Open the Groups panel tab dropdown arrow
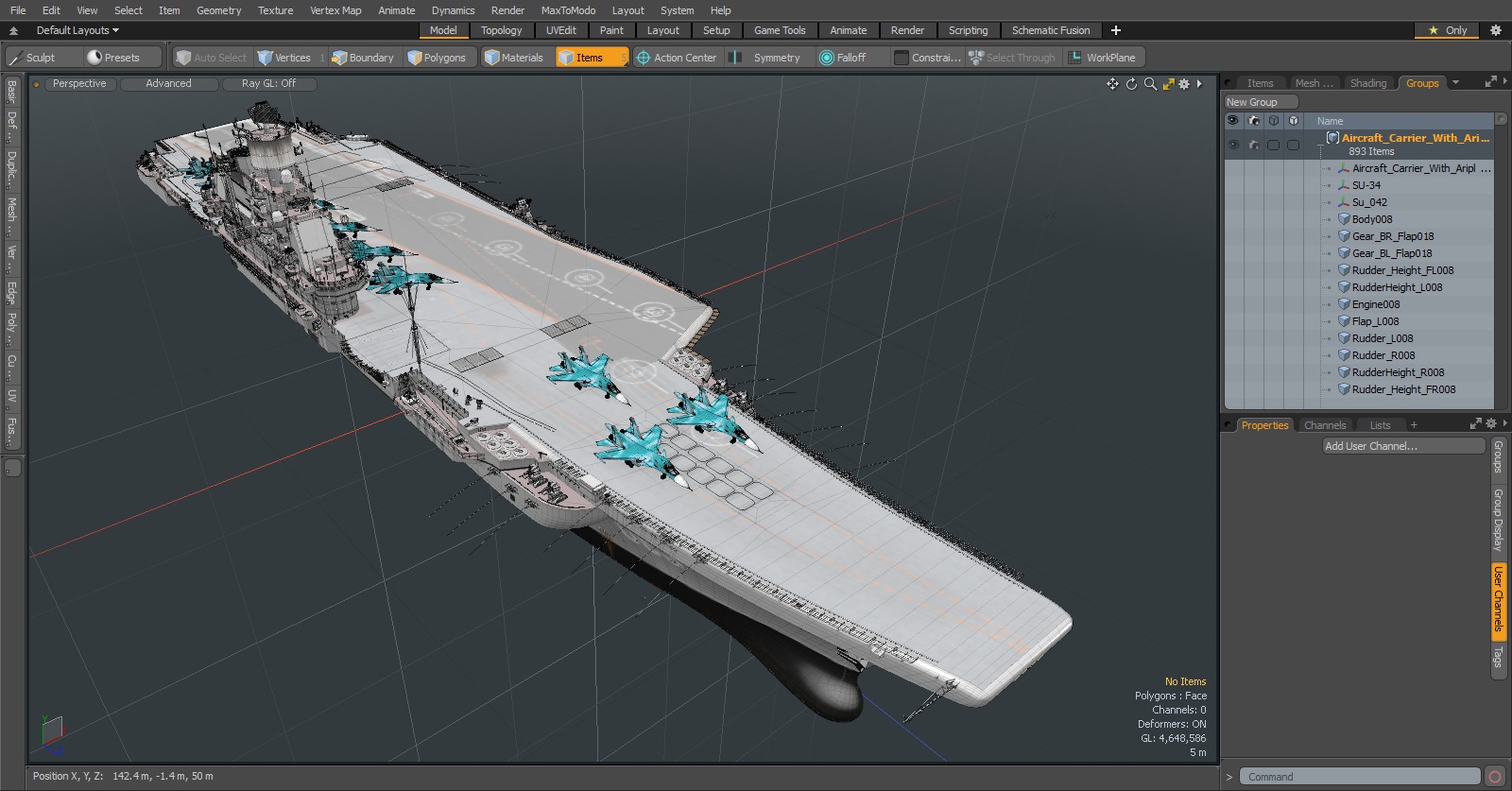This screenshot has height=791, width=1512. tap(1455, 82)
